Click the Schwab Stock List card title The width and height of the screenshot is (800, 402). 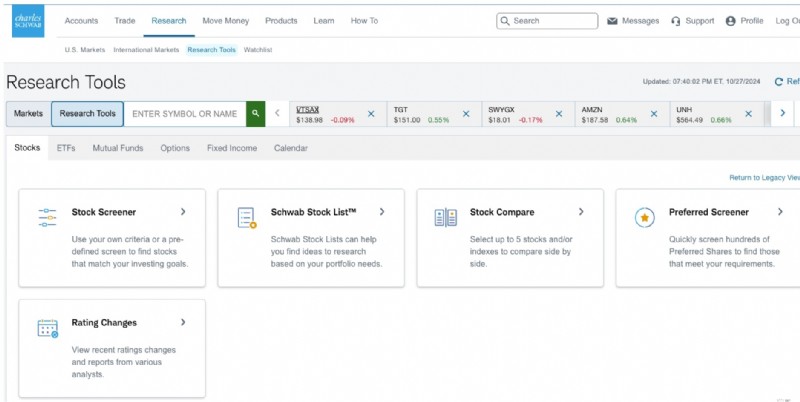(313, 212)
